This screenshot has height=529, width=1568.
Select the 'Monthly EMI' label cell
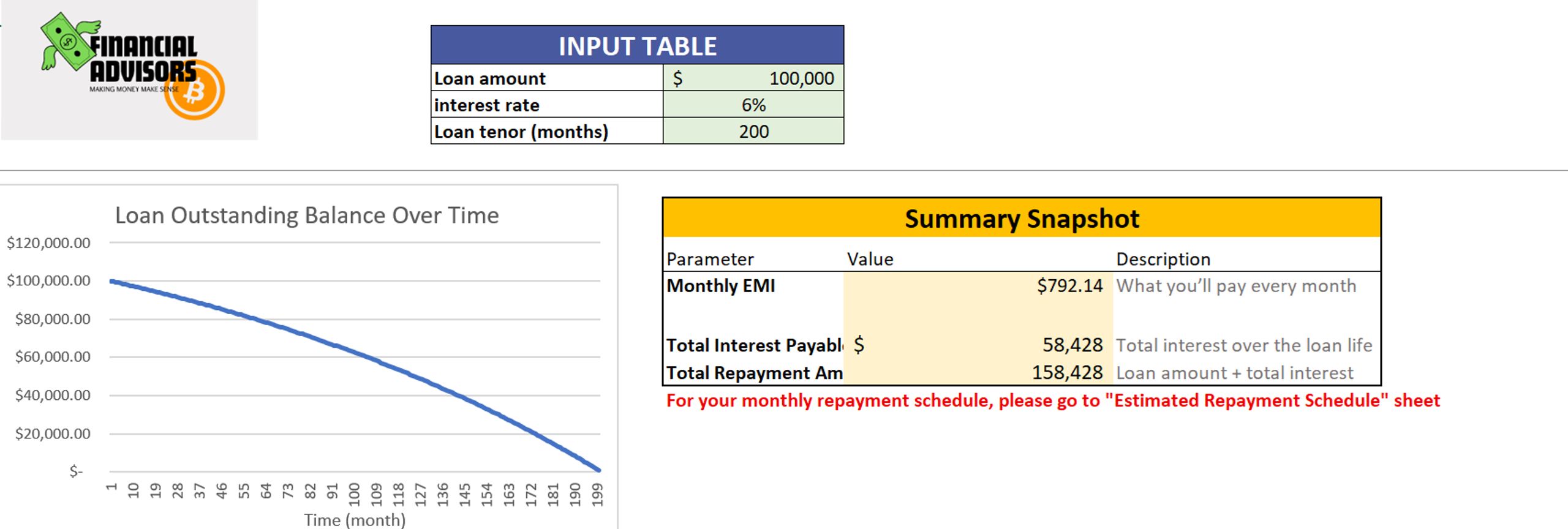(753, 286)
